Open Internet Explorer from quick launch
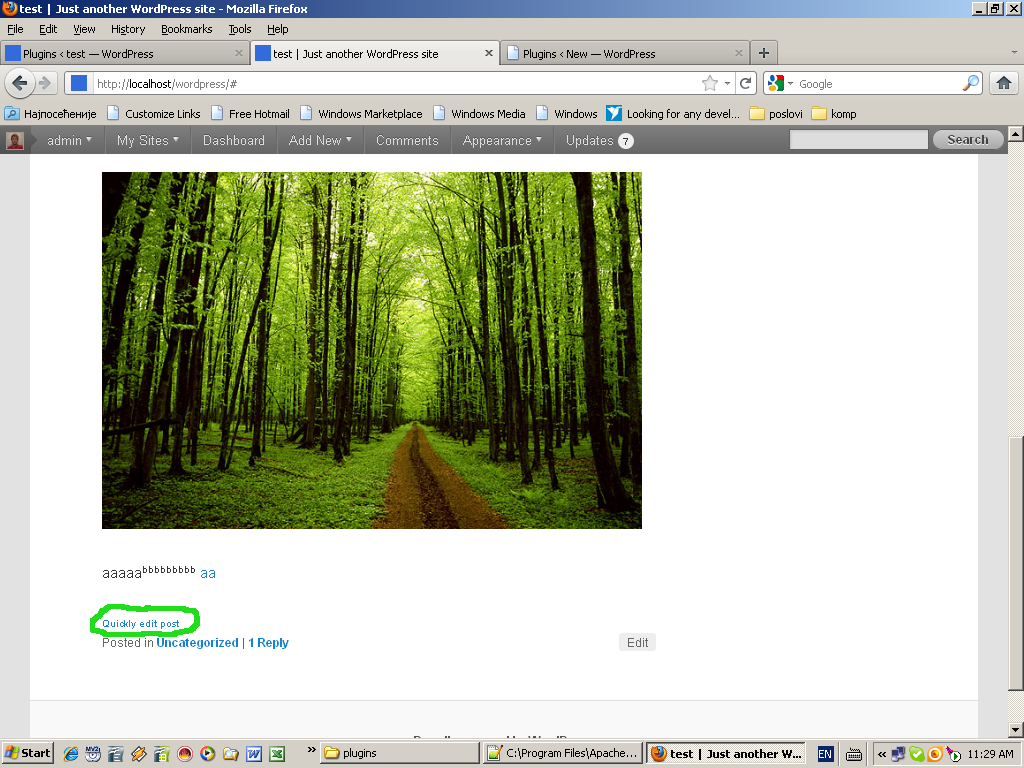Screen dimensions: 1024x768 [71, 754]
